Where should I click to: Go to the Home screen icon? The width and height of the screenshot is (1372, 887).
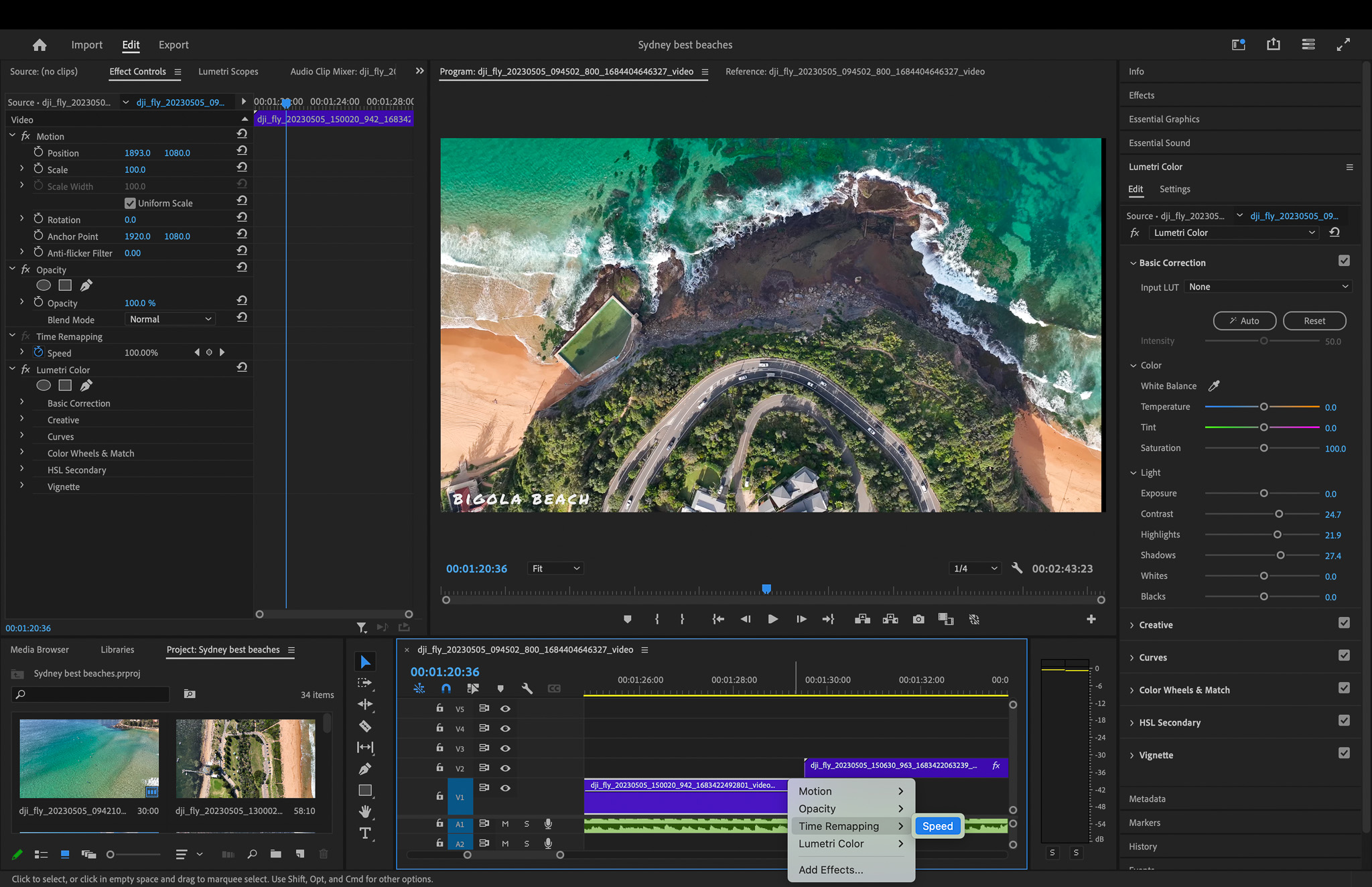point(40,45)
